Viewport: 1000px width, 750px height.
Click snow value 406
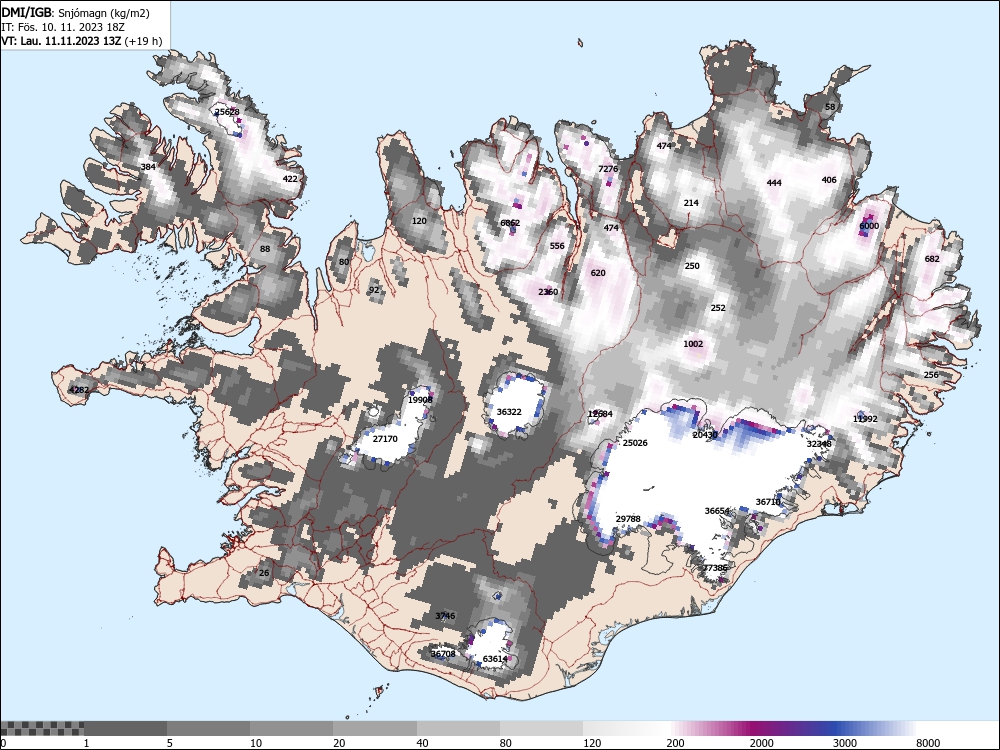click(828, 180)
